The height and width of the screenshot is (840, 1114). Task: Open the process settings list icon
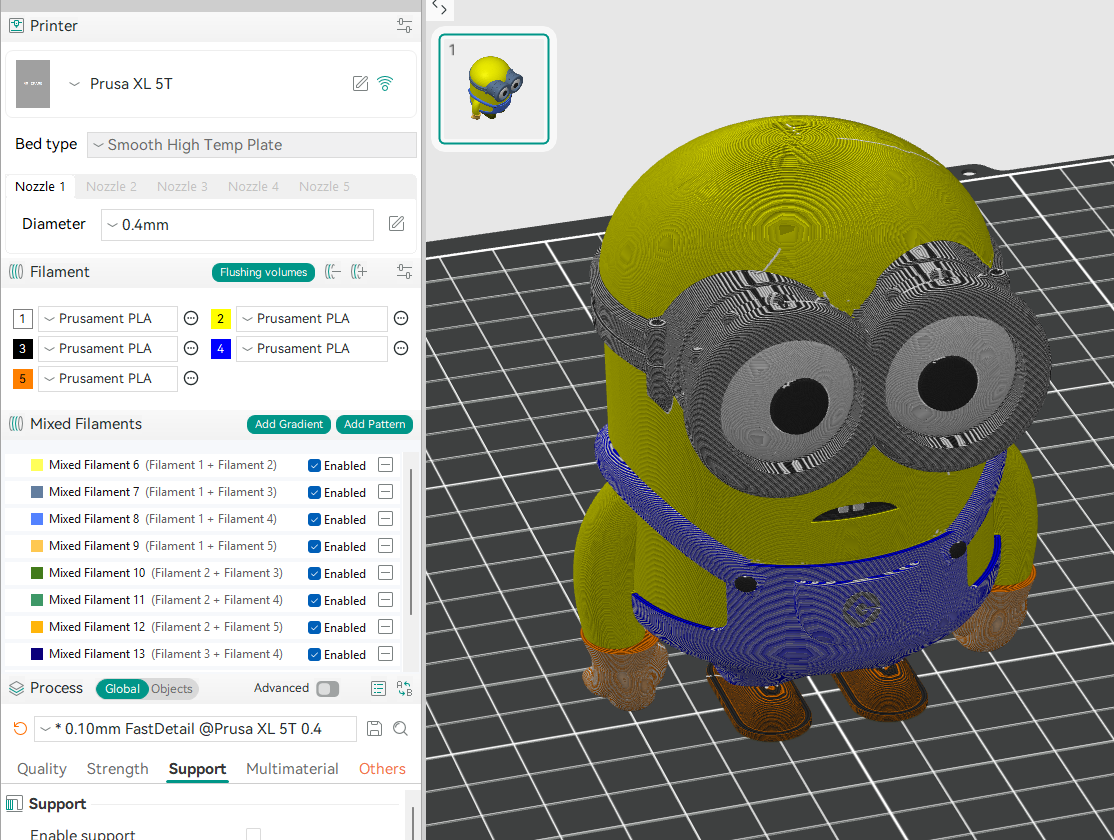379,688
